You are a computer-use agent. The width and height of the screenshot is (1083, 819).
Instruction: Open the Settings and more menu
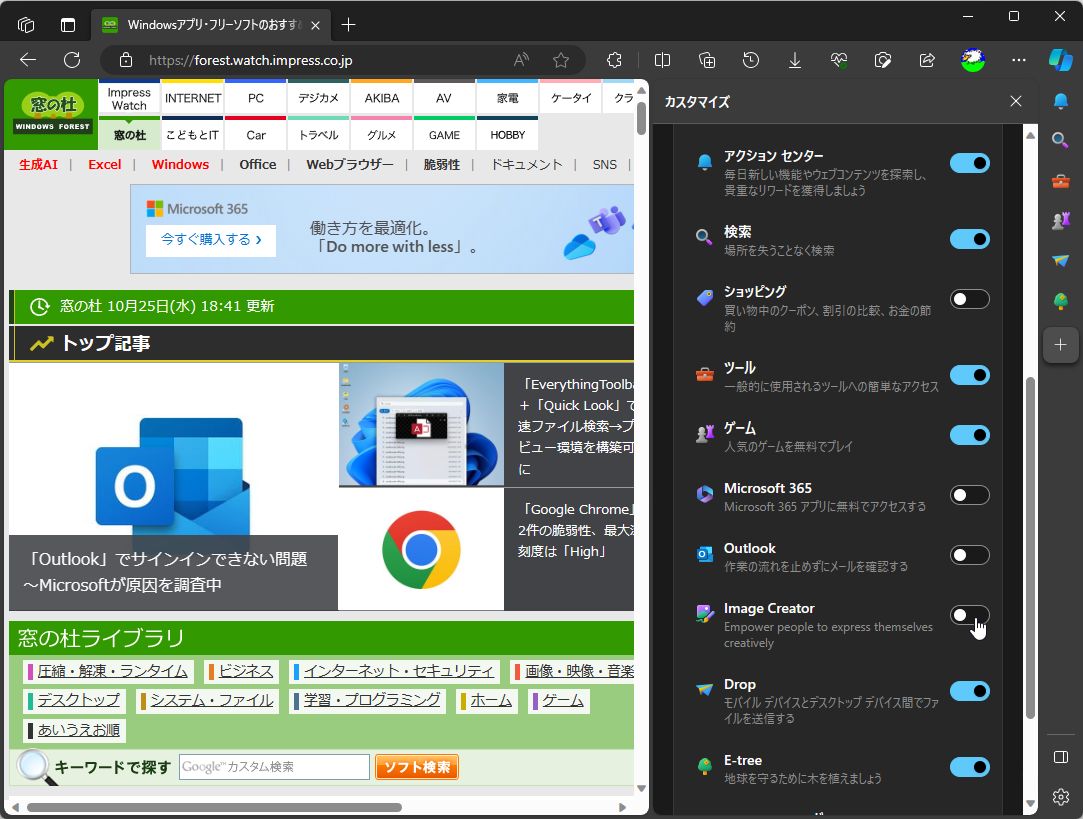[x=1018, y=60]
